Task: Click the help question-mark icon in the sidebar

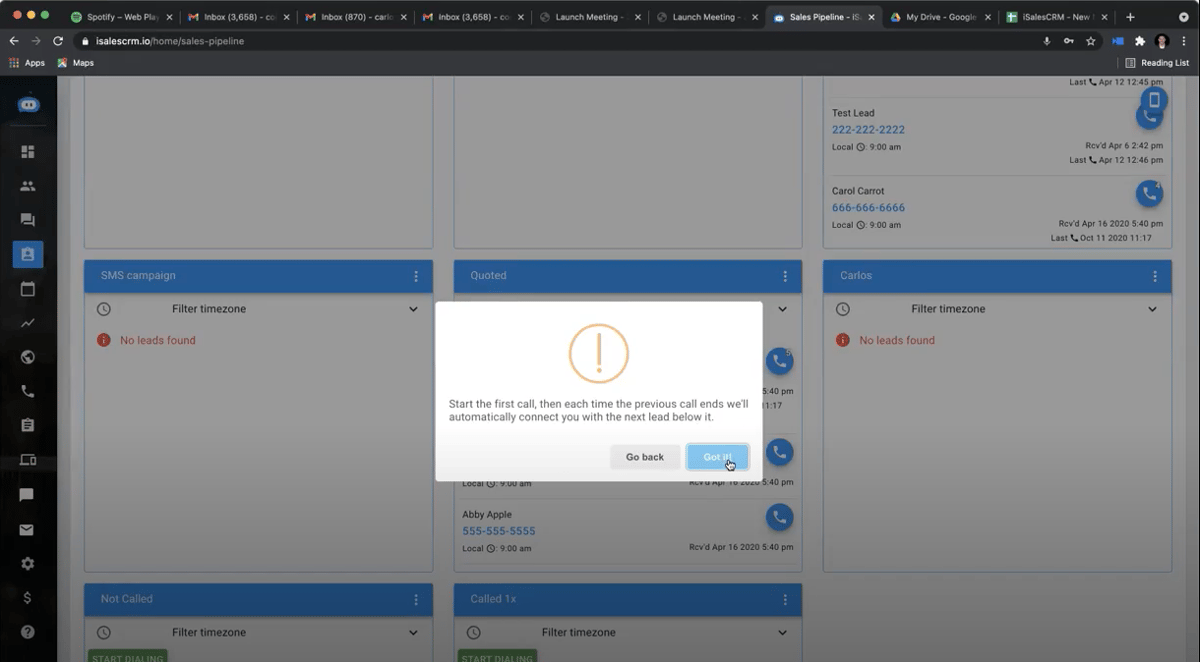Action: coord(27,631)
